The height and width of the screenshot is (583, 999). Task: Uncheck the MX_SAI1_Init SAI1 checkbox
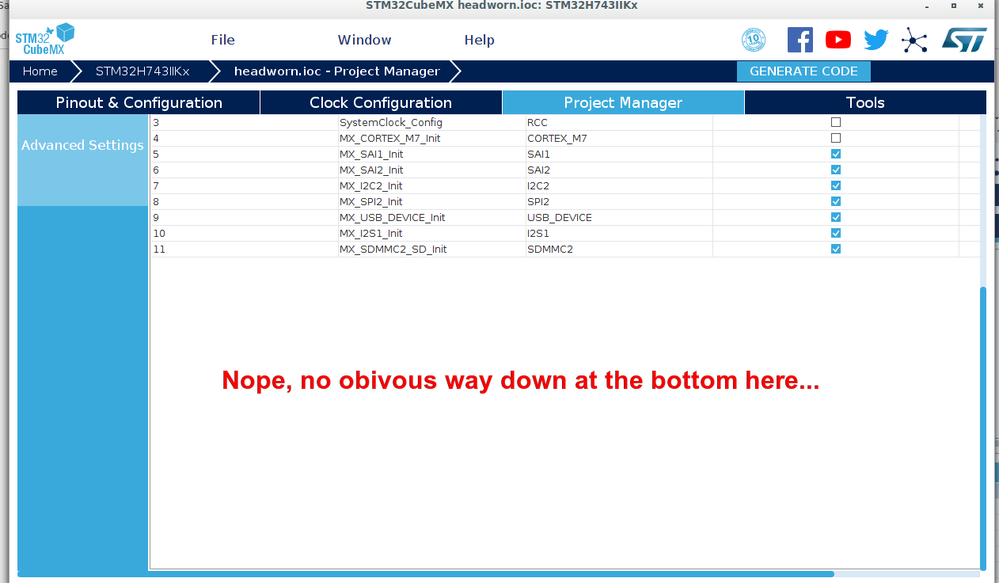pyautogui.click(x=836, y=154)
